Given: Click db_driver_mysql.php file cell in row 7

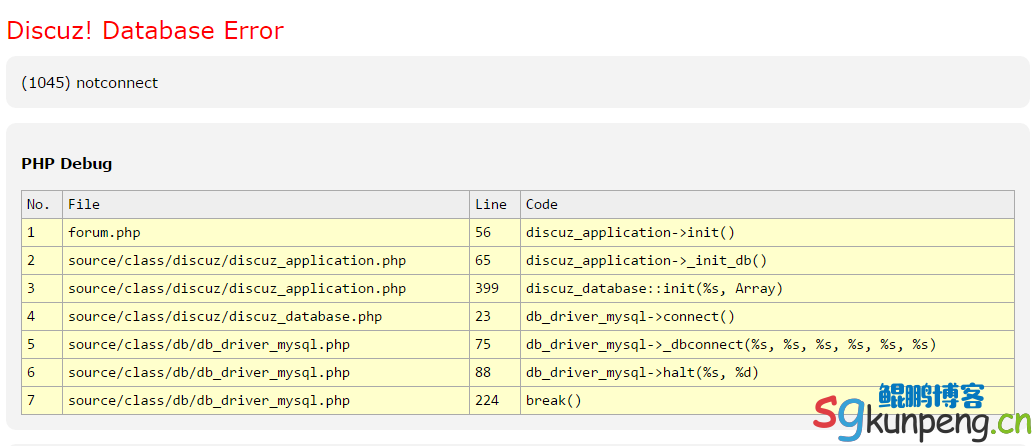Looking at the screenshot, I should (x=266, y=400).
